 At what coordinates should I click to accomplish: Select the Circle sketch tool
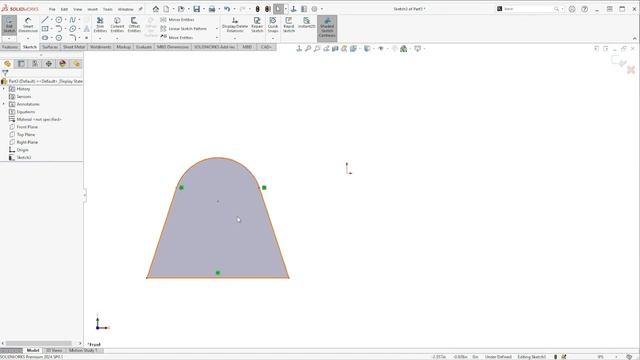pos(59,20)
